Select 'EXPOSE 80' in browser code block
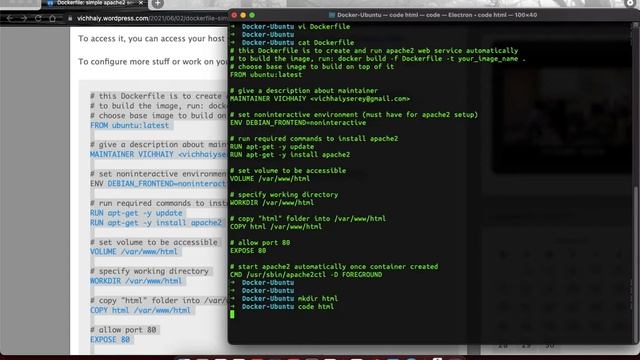The height and width of the screenshot is (360, 640). tap(110, 339)
